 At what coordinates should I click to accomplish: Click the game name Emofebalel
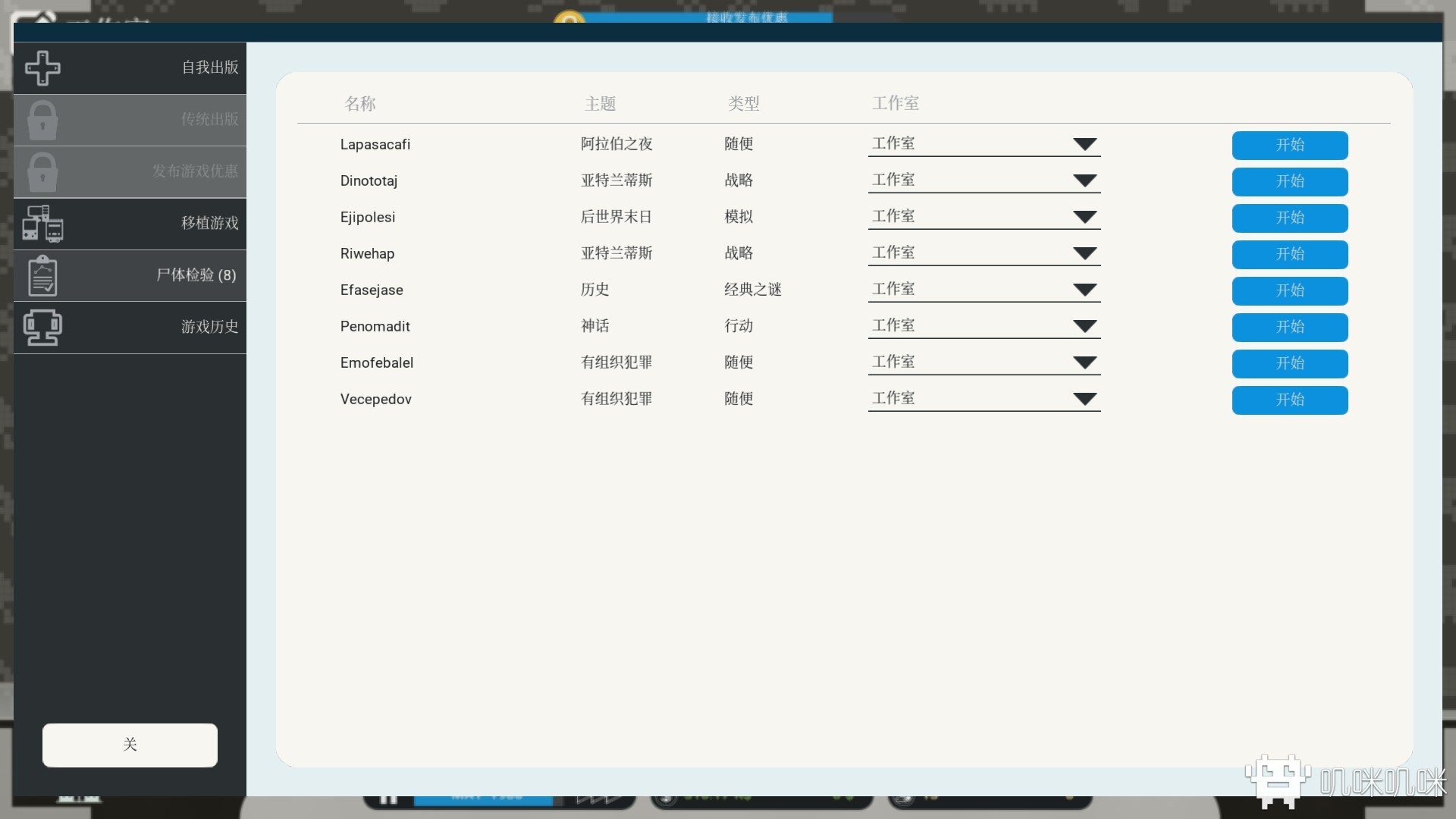pos(377,362)
